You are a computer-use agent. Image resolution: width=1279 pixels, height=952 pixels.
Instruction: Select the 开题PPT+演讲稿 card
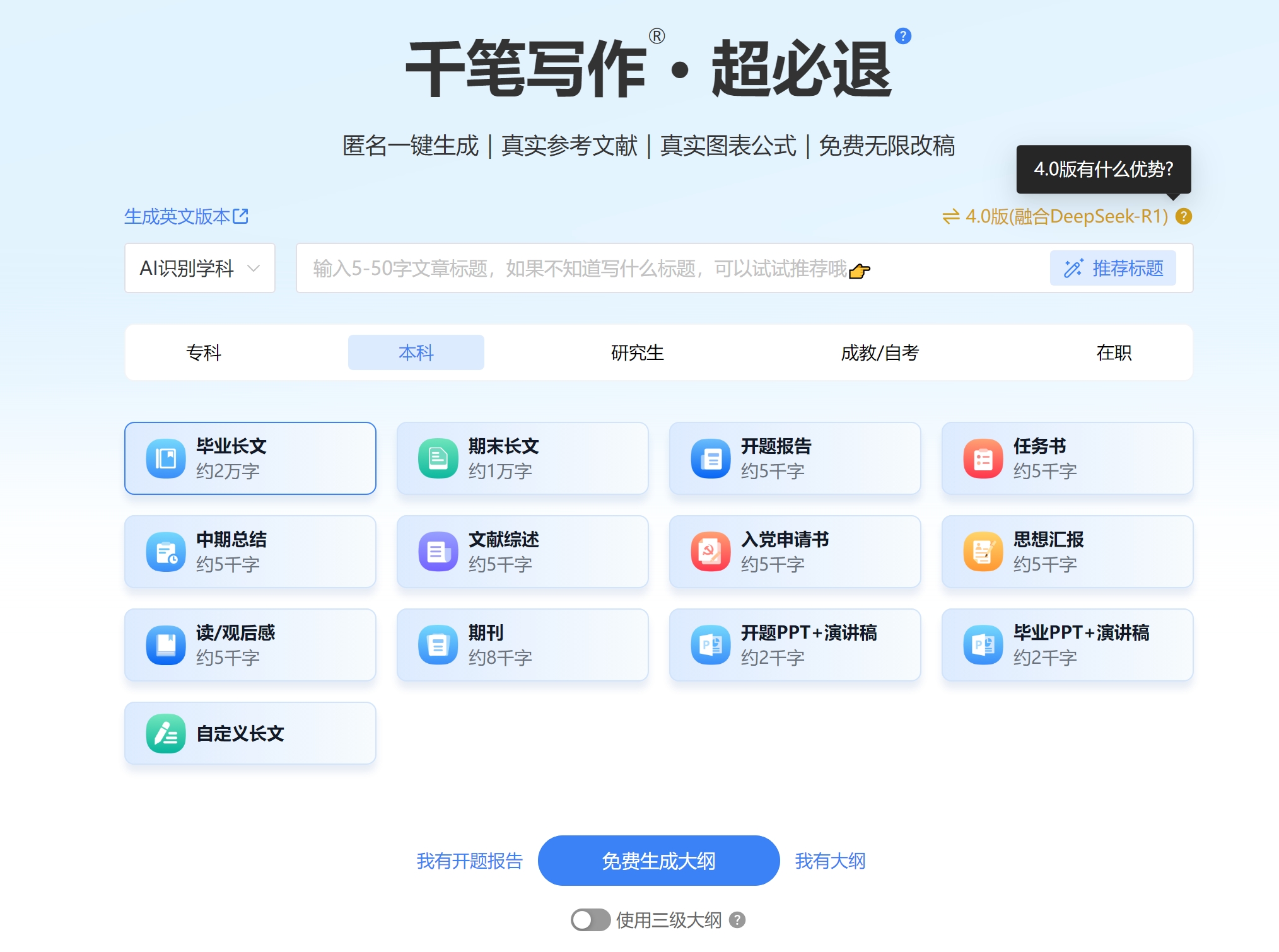click(794, 644)
